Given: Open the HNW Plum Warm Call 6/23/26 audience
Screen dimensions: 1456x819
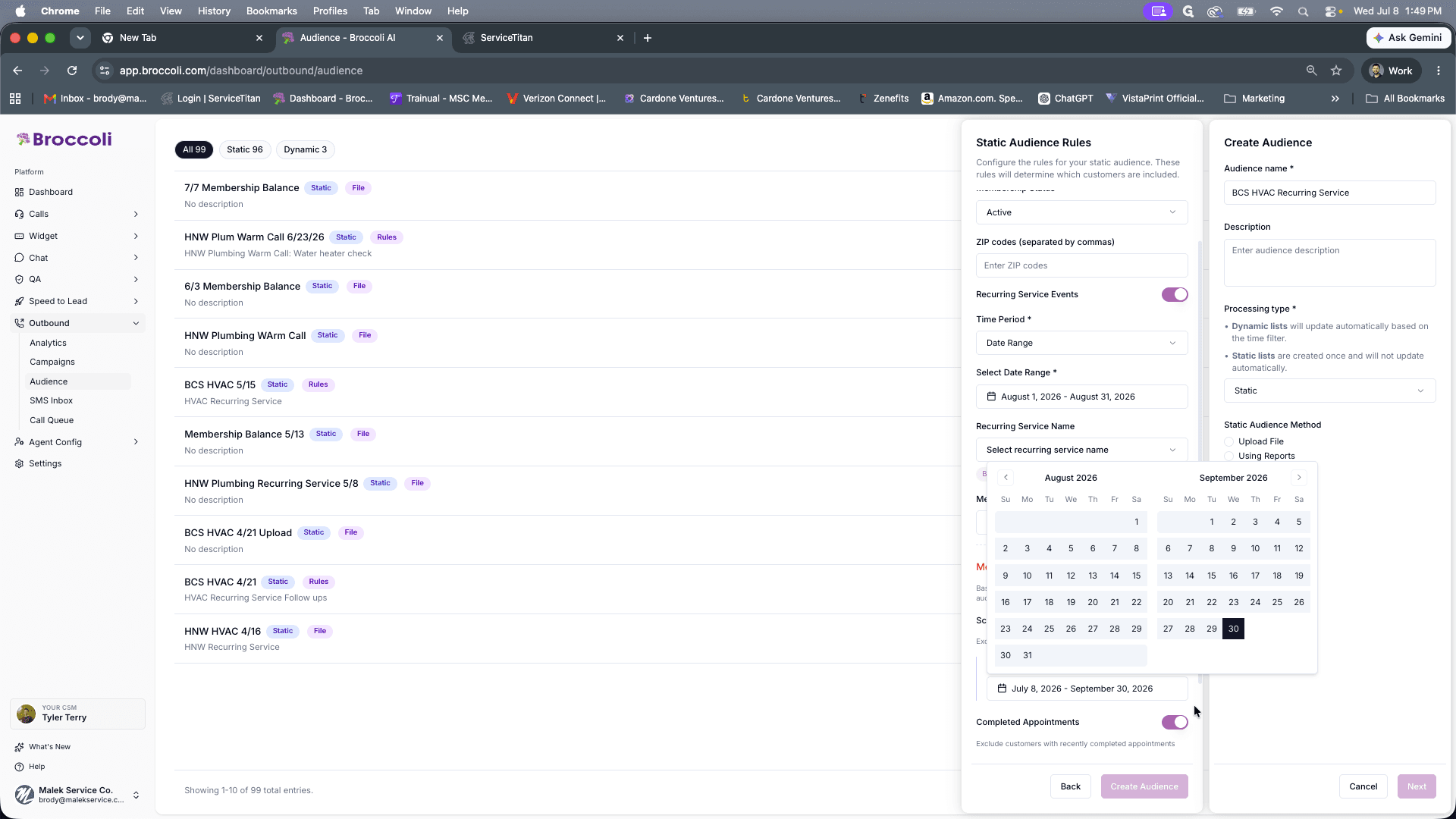Looking at the screenshot, I should [x=567, y=244].
